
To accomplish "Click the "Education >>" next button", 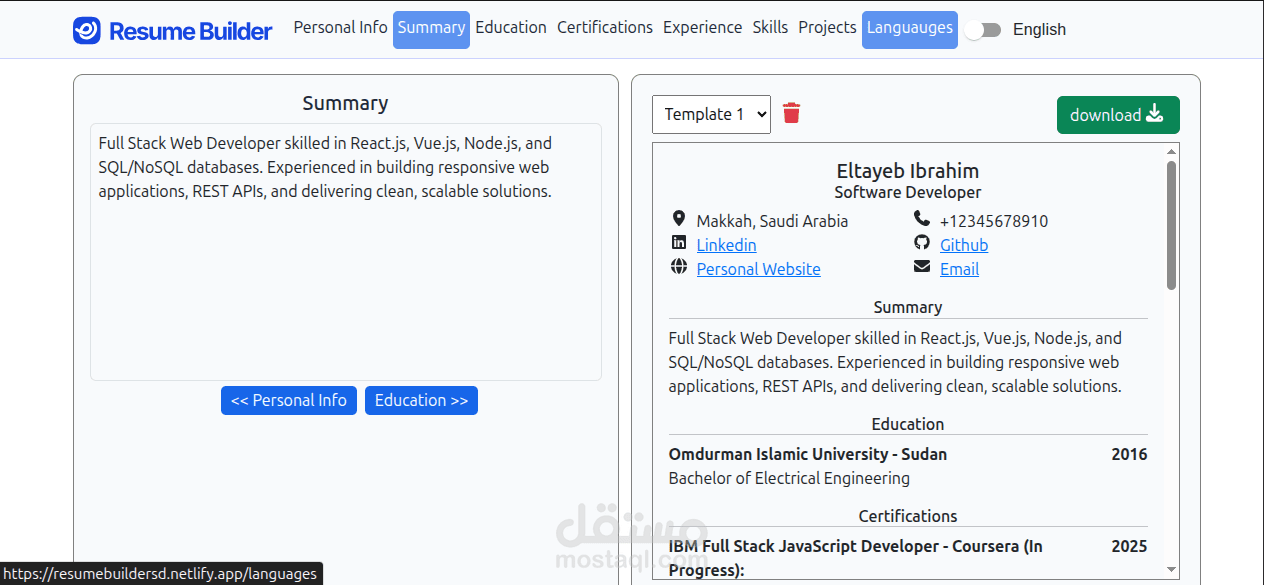I will click(x=421, y=400).
